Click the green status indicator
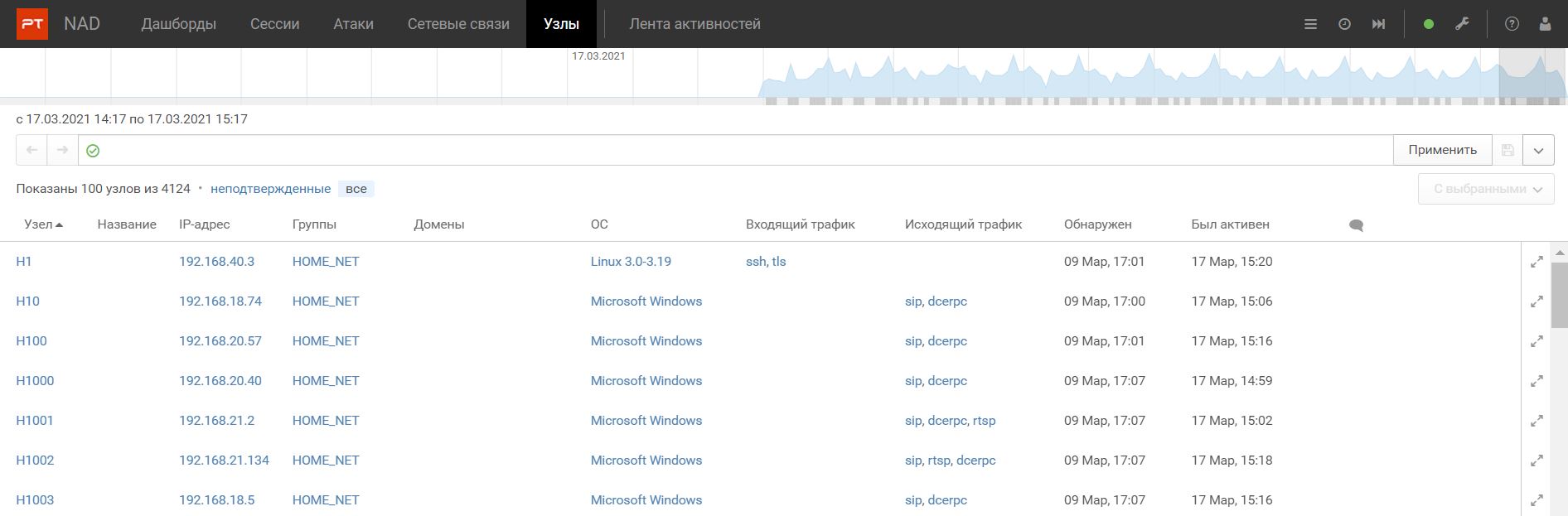The image size is (1568, 516). point(1428,24)
